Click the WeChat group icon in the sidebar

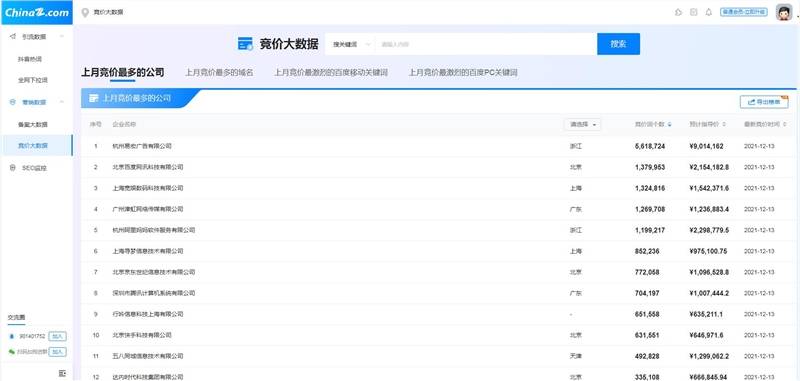tap(12, 352)
